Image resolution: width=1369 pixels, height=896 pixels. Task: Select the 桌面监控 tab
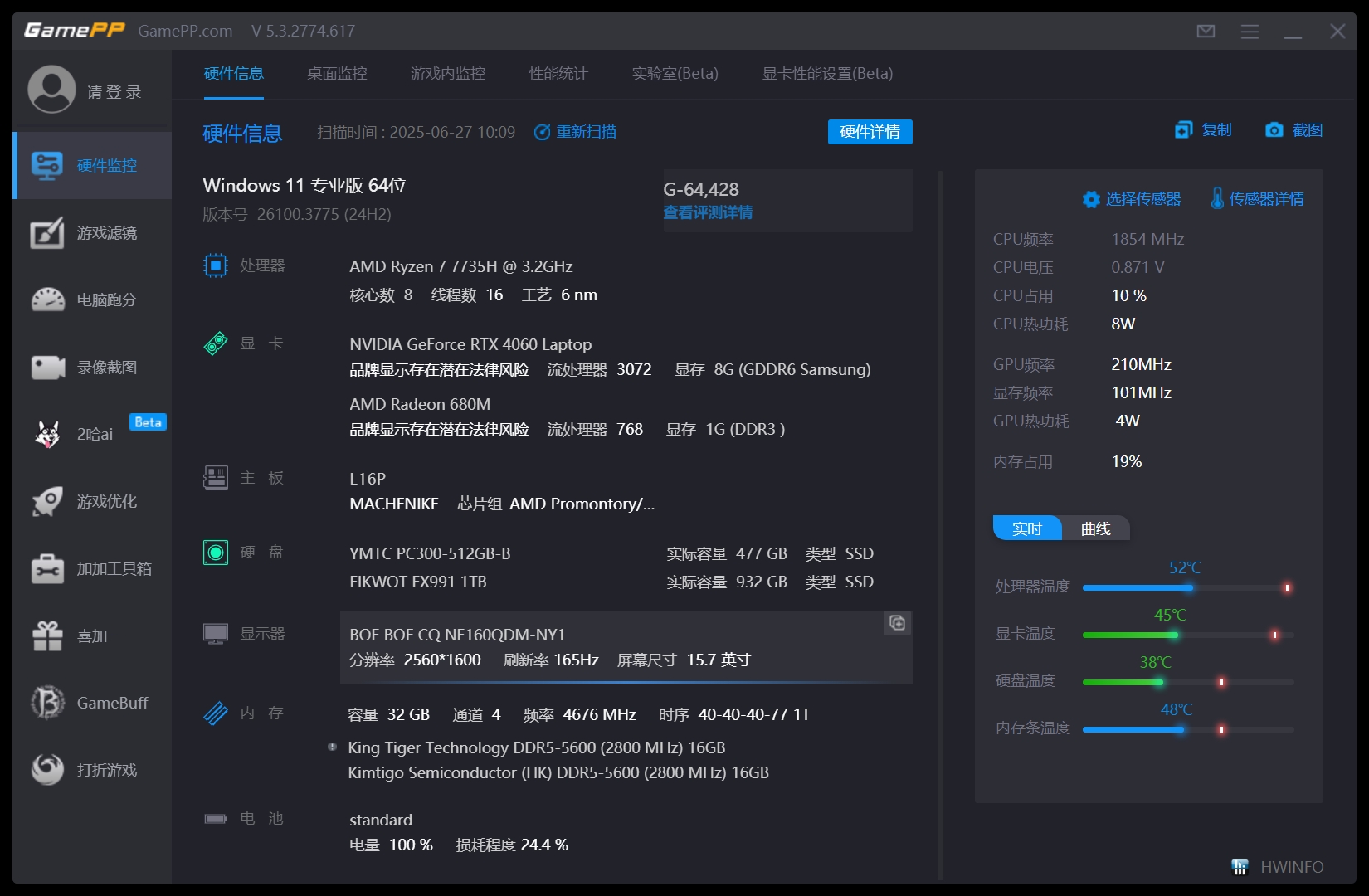337,74
